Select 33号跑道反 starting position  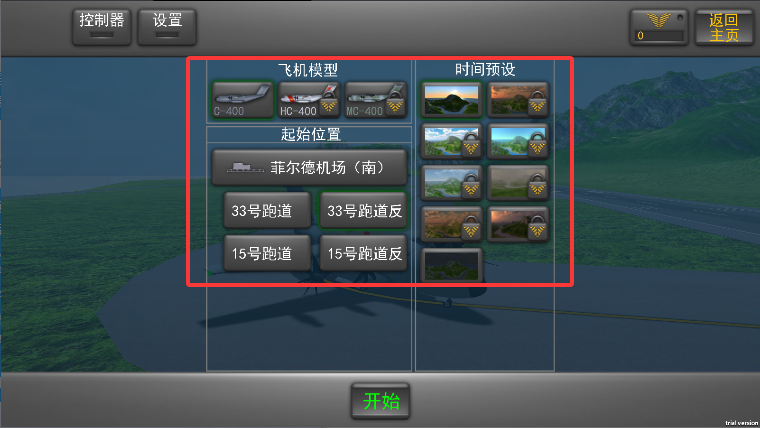[x=363, y=210]
